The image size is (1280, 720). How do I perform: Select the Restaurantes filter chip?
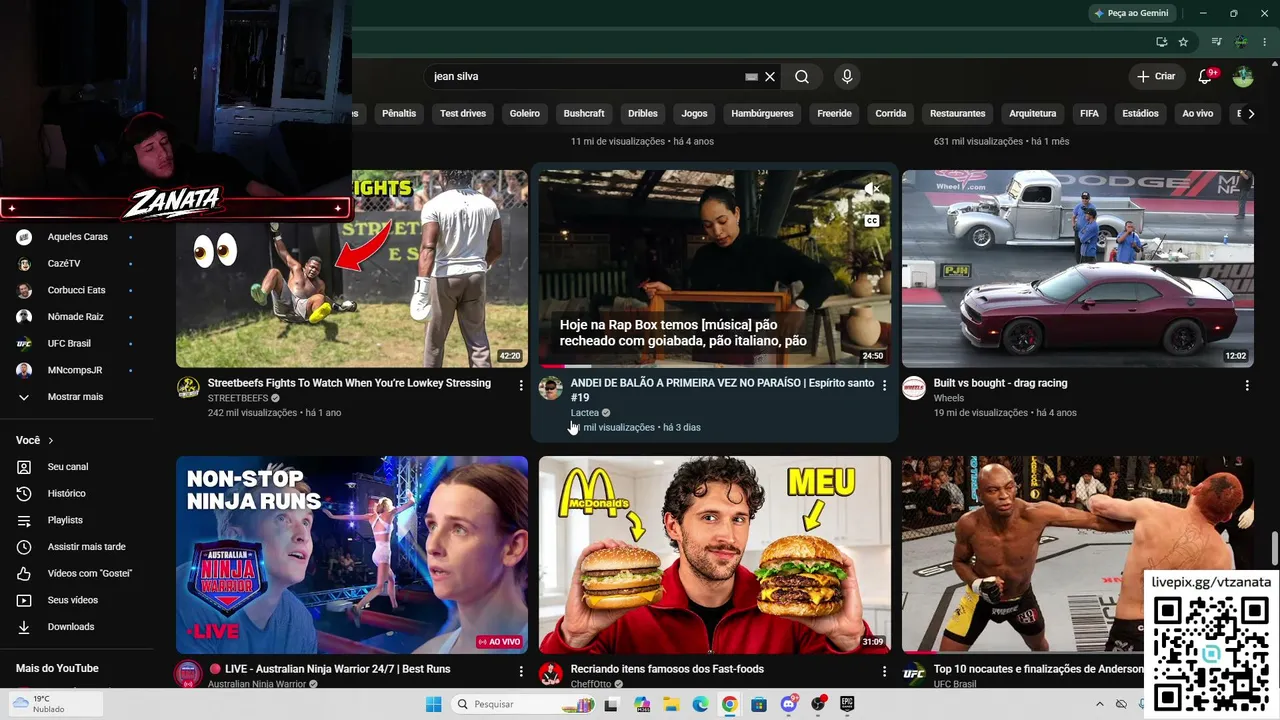pos(958,114)
